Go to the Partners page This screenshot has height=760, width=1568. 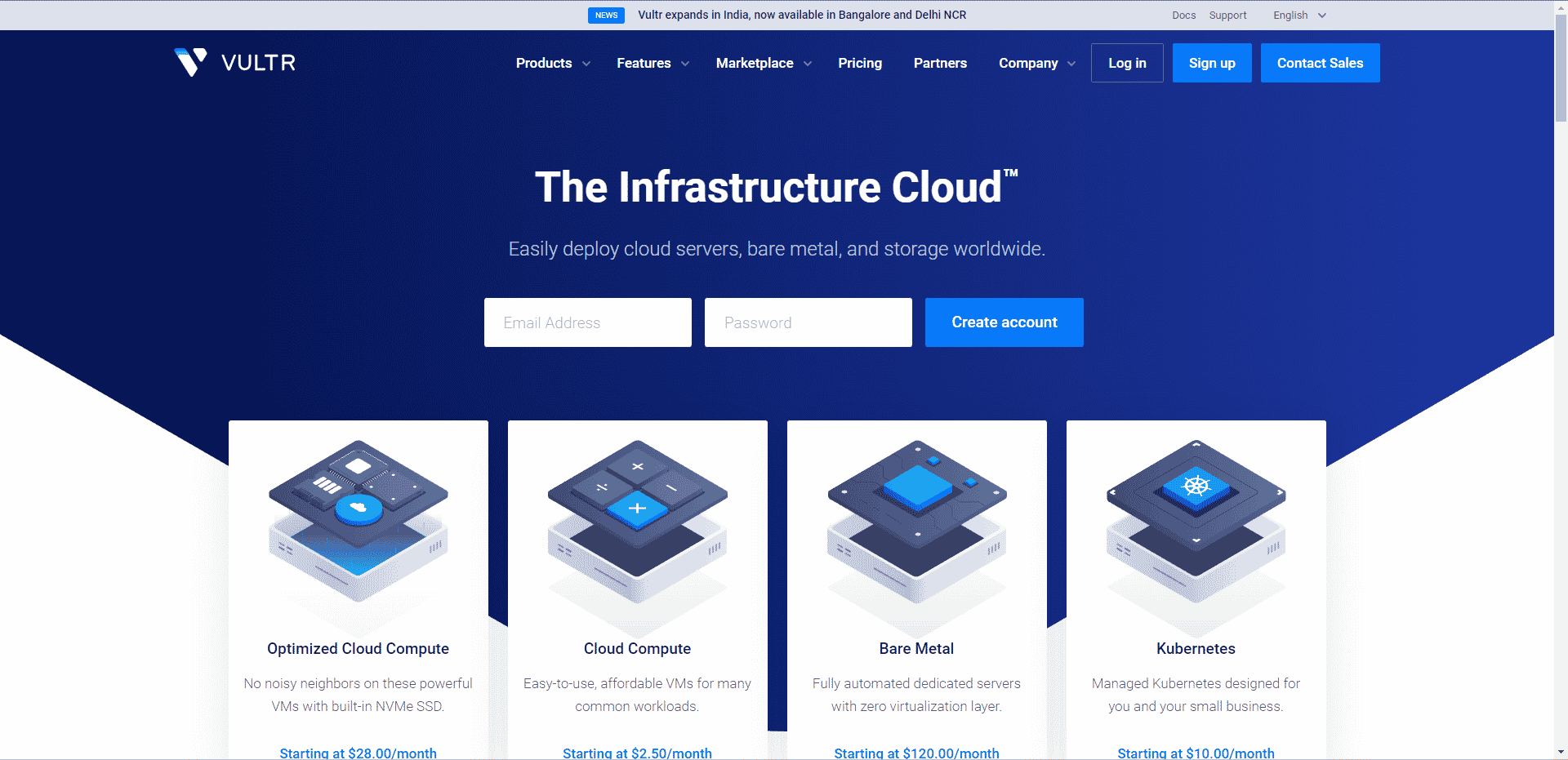(x=940, y=63)
